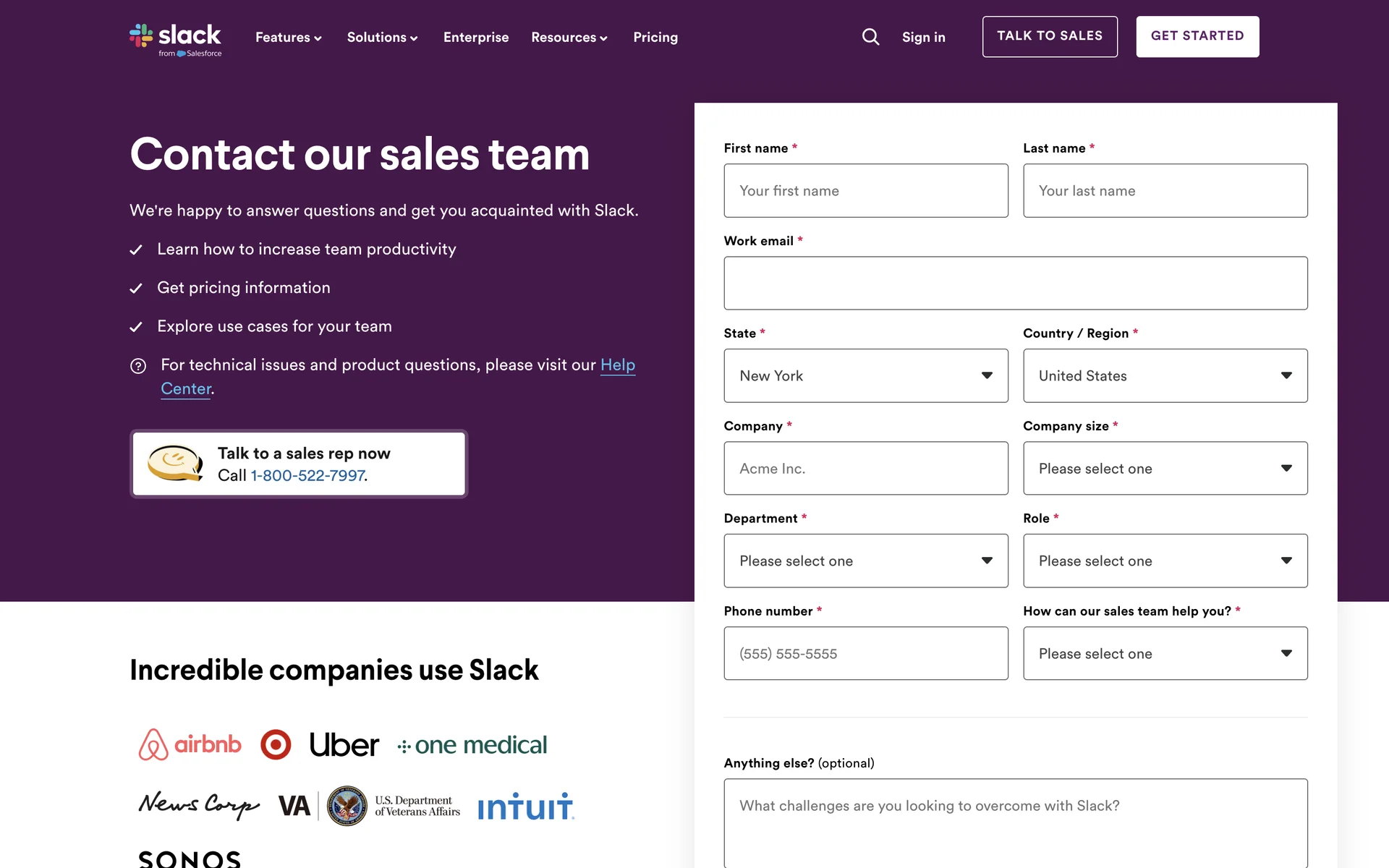
Task: Expand the State dropdown showing New York
Action: [x=865, y=376]
